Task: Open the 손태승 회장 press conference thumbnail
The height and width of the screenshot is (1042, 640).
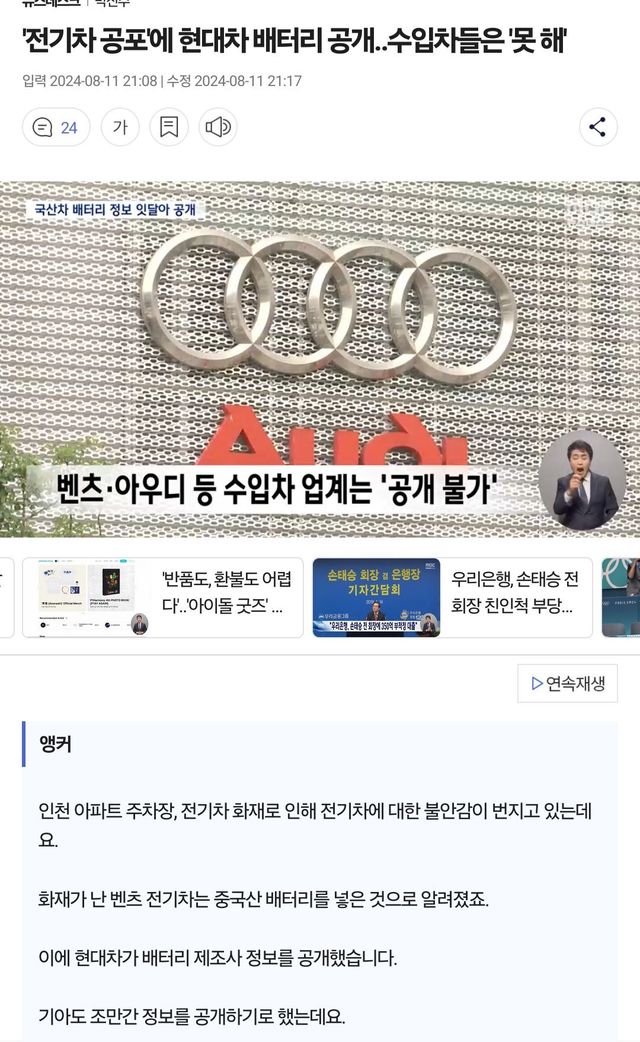Action: click(376, 597)
